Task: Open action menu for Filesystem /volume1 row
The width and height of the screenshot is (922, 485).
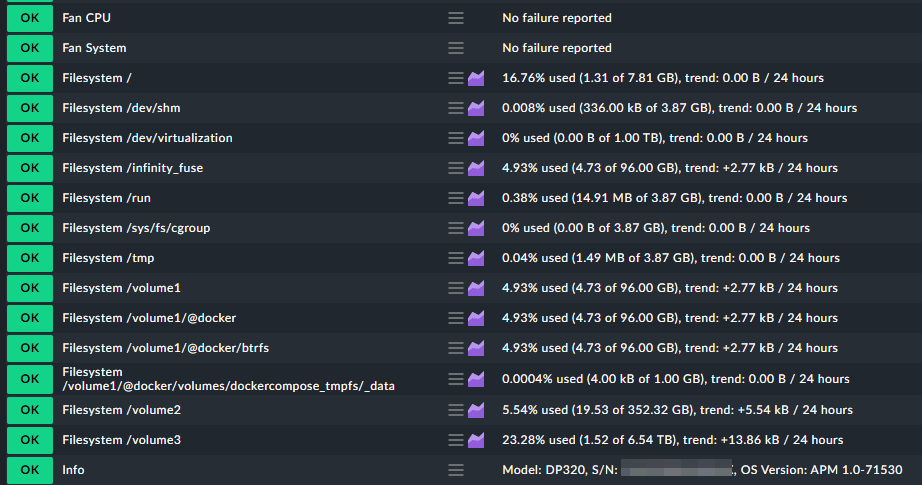Action: point(456,288)
